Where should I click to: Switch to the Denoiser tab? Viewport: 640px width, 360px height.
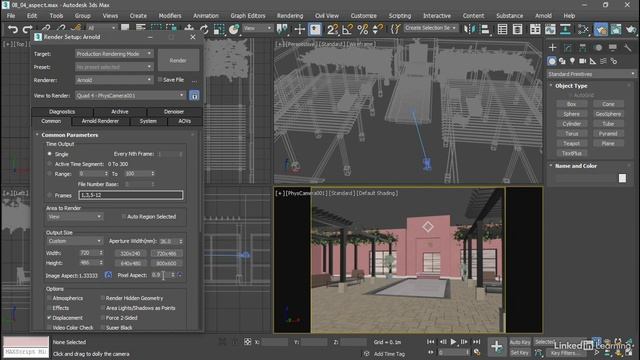point(174,111)
